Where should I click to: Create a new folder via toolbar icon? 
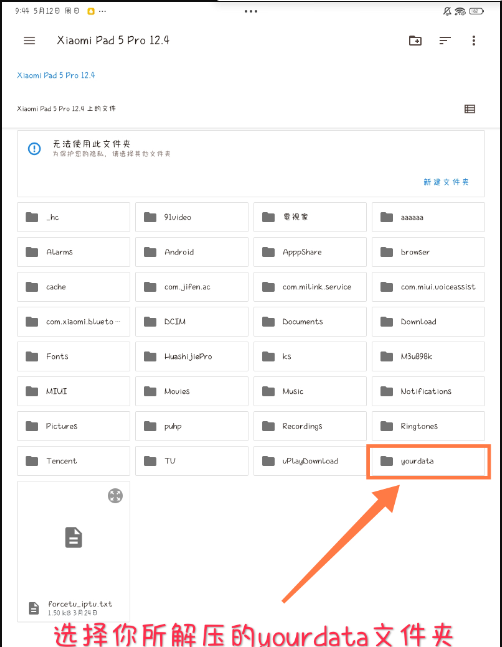[415, 40]
